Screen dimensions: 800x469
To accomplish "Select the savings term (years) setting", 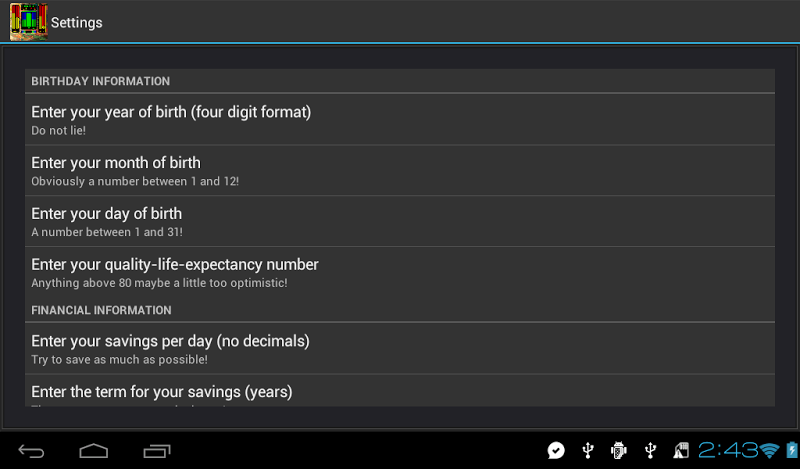I will [x=400, y=392].
